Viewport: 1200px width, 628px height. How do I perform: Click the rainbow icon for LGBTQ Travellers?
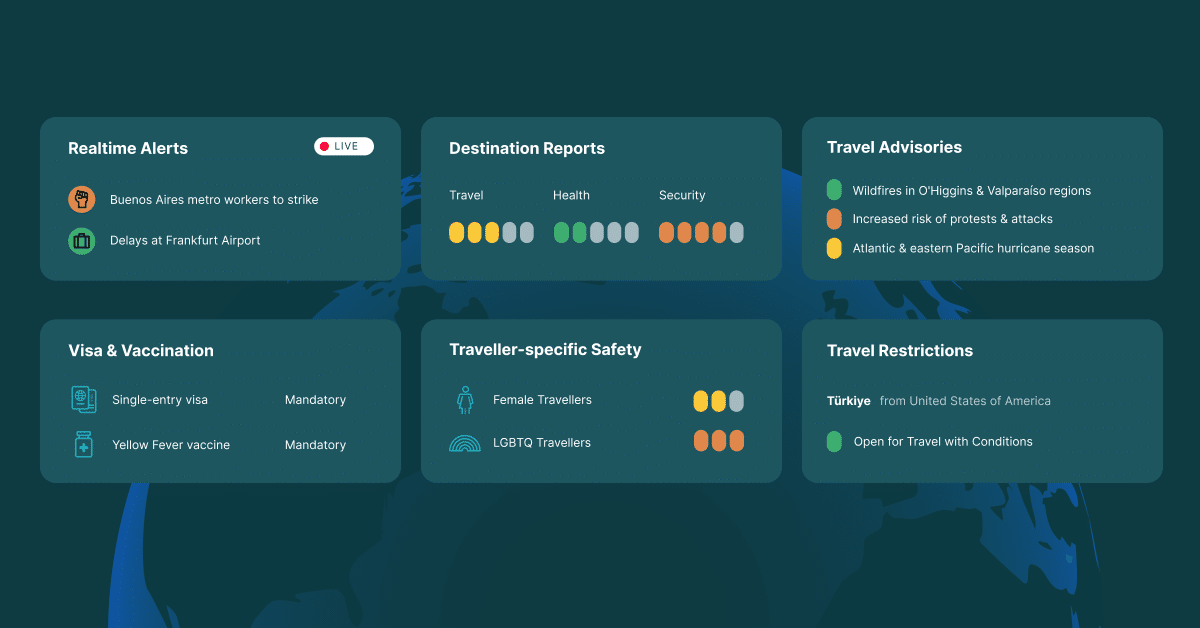click(x=463, y=441)
